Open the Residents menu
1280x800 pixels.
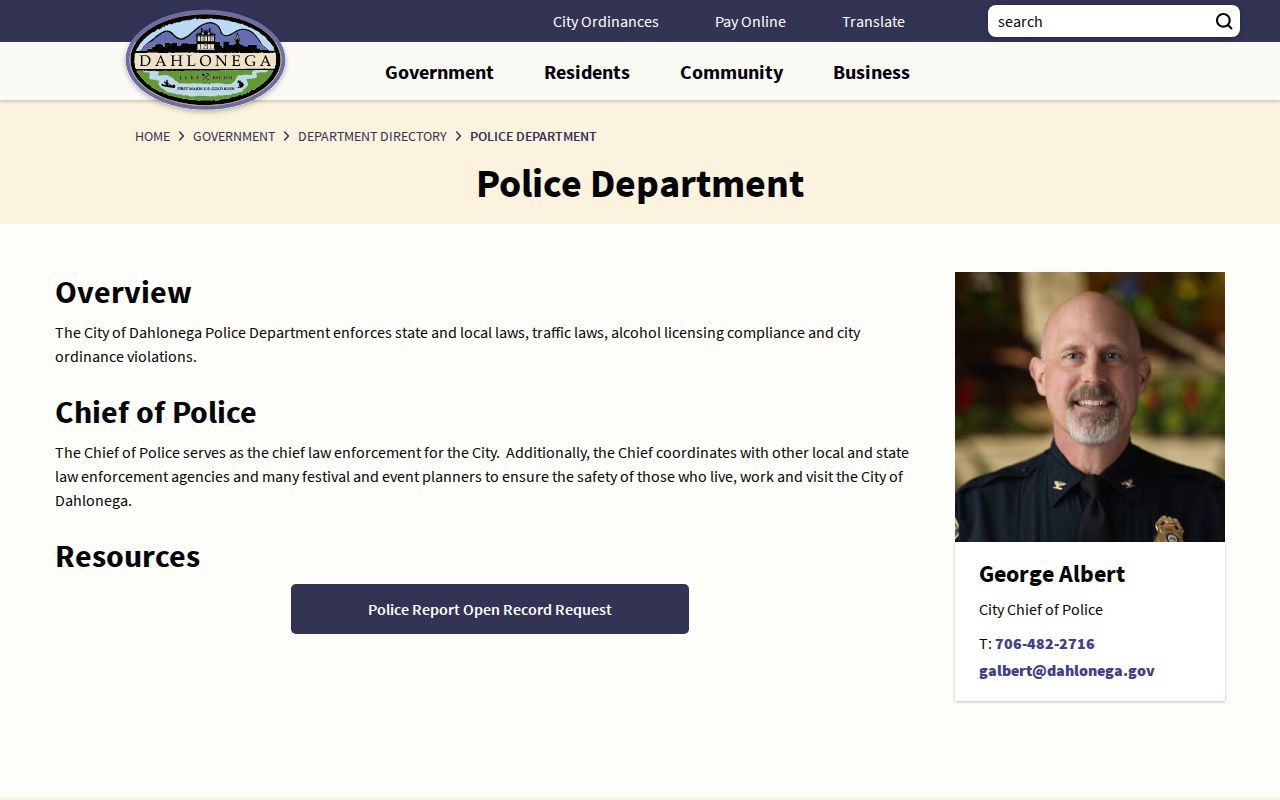587,72
